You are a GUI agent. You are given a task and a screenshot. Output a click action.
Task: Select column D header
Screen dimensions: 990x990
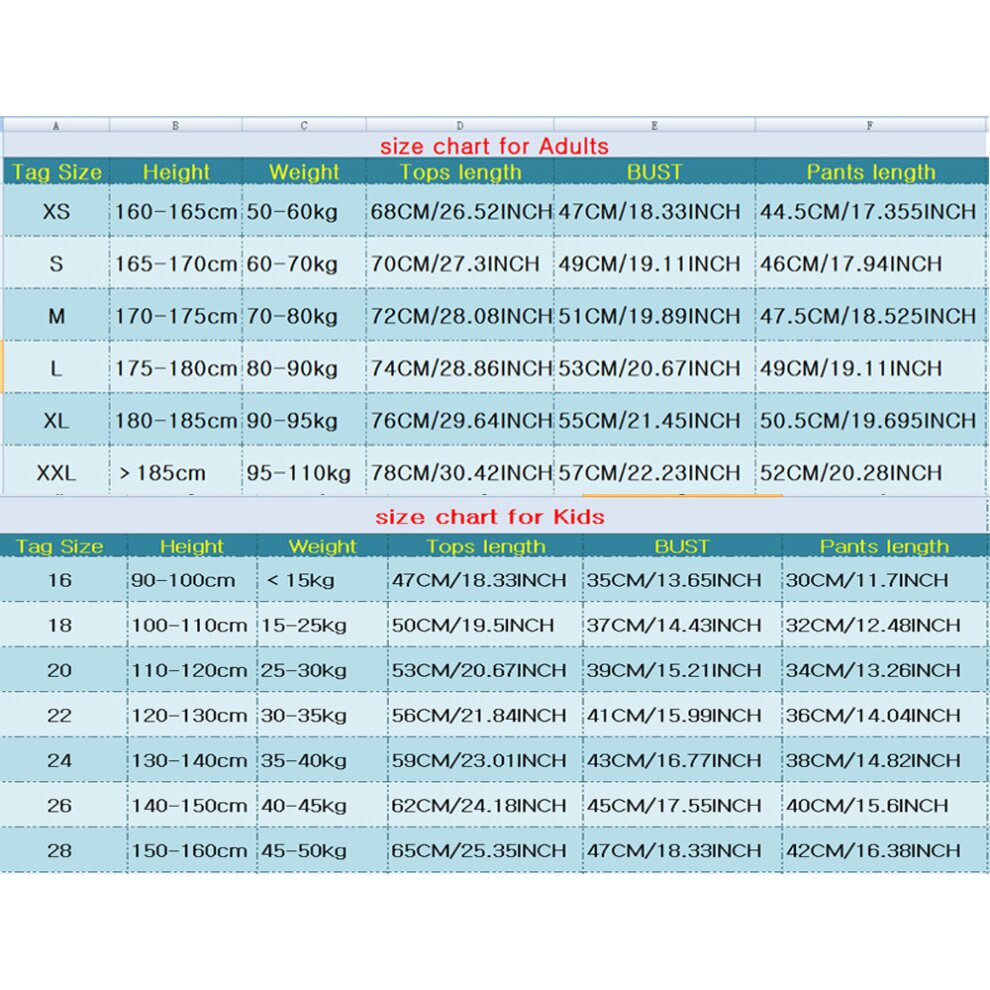pos(460,125)
